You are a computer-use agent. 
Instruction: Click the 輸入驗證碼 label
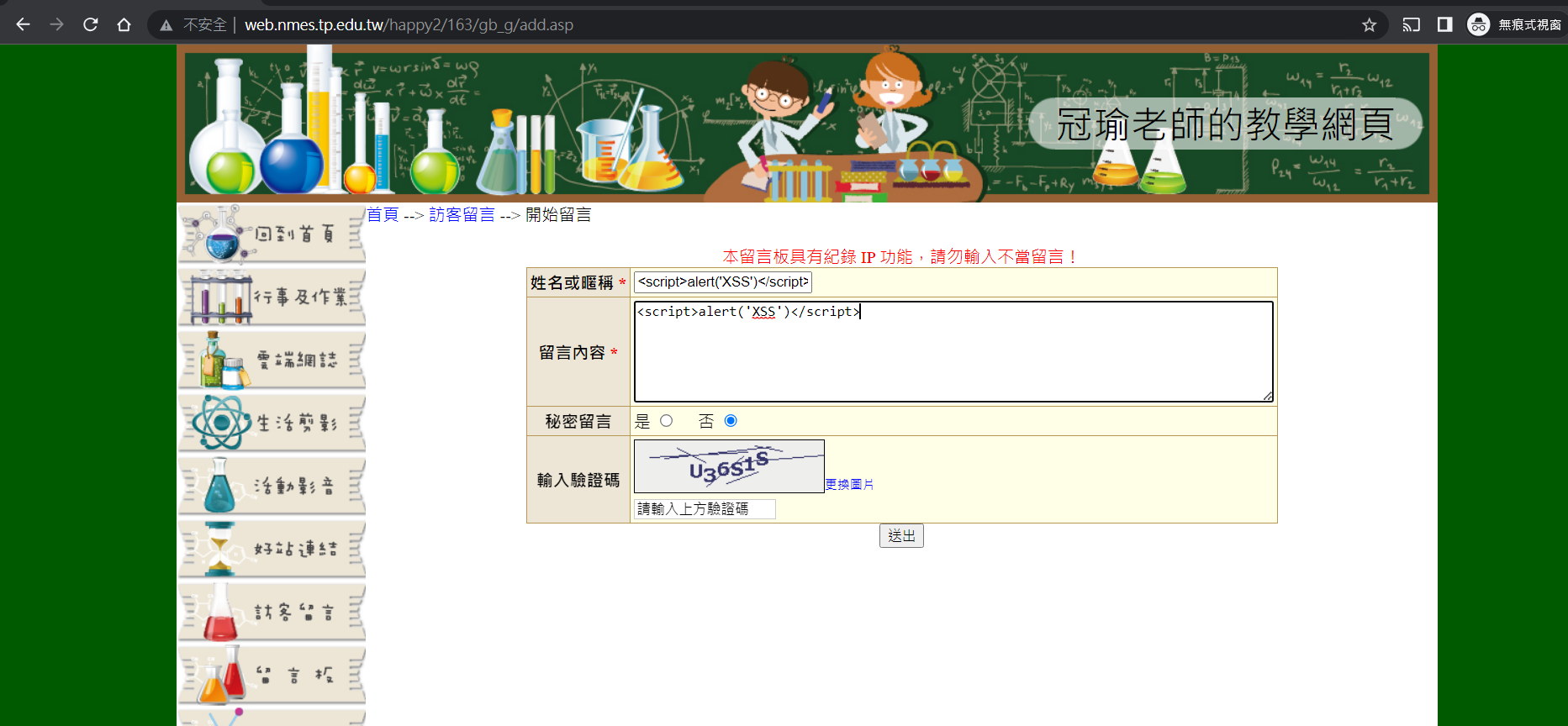click(x=578, y=480)
